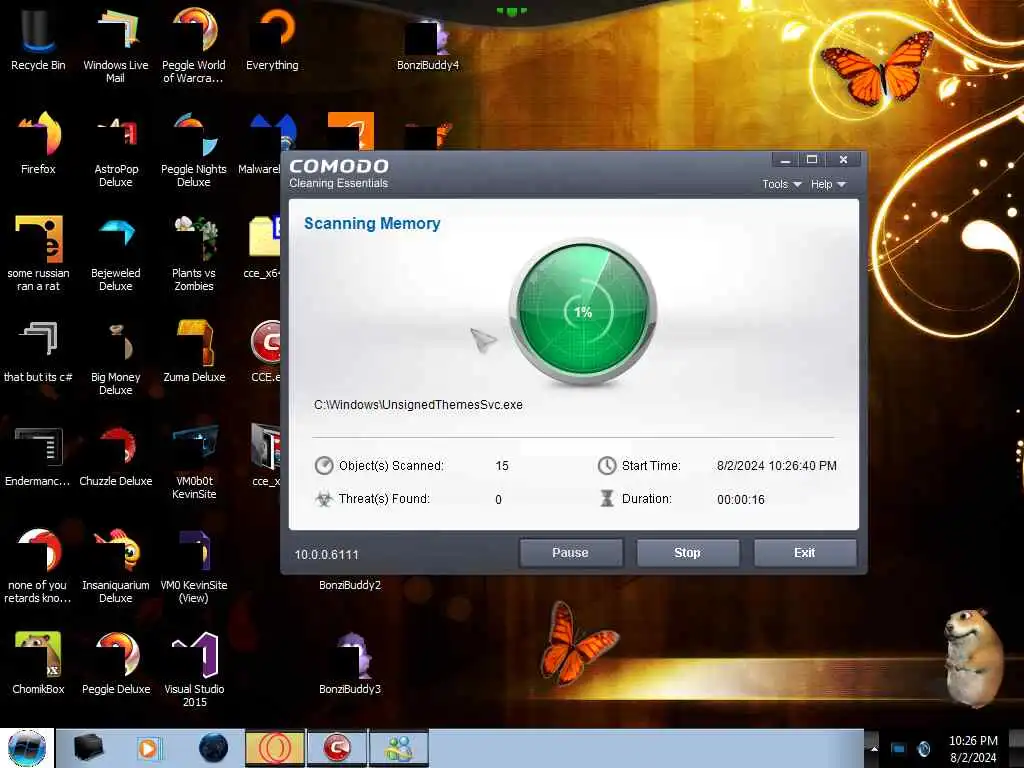Select 'some russian ran a rat' icon
The width and height of the screenshot is (1024, 768).
click(x=38, y=253)
